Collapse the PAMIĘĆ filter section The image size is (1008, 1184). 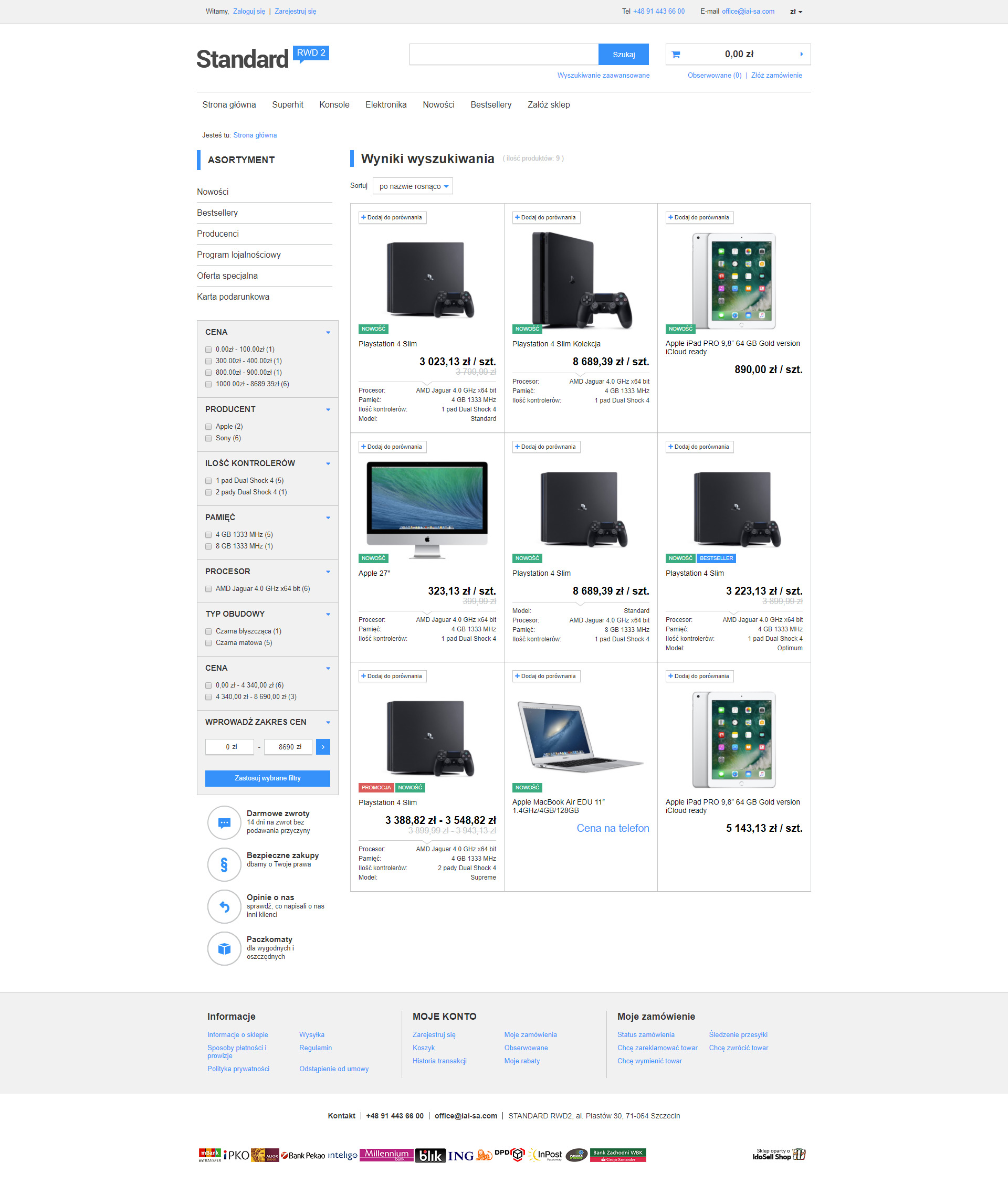(x=328, y=518)
